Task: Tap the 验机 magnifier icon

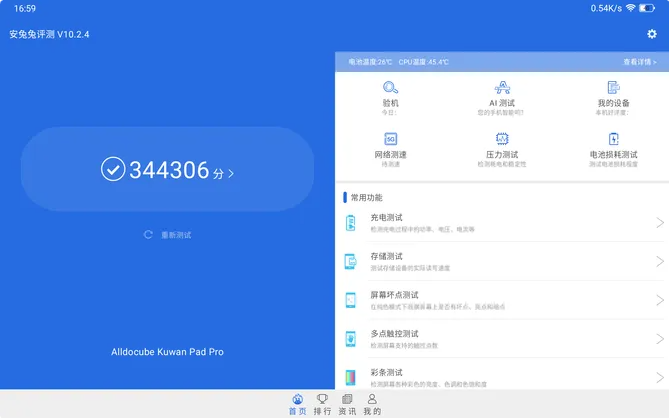Action: [x=390, y=87]
